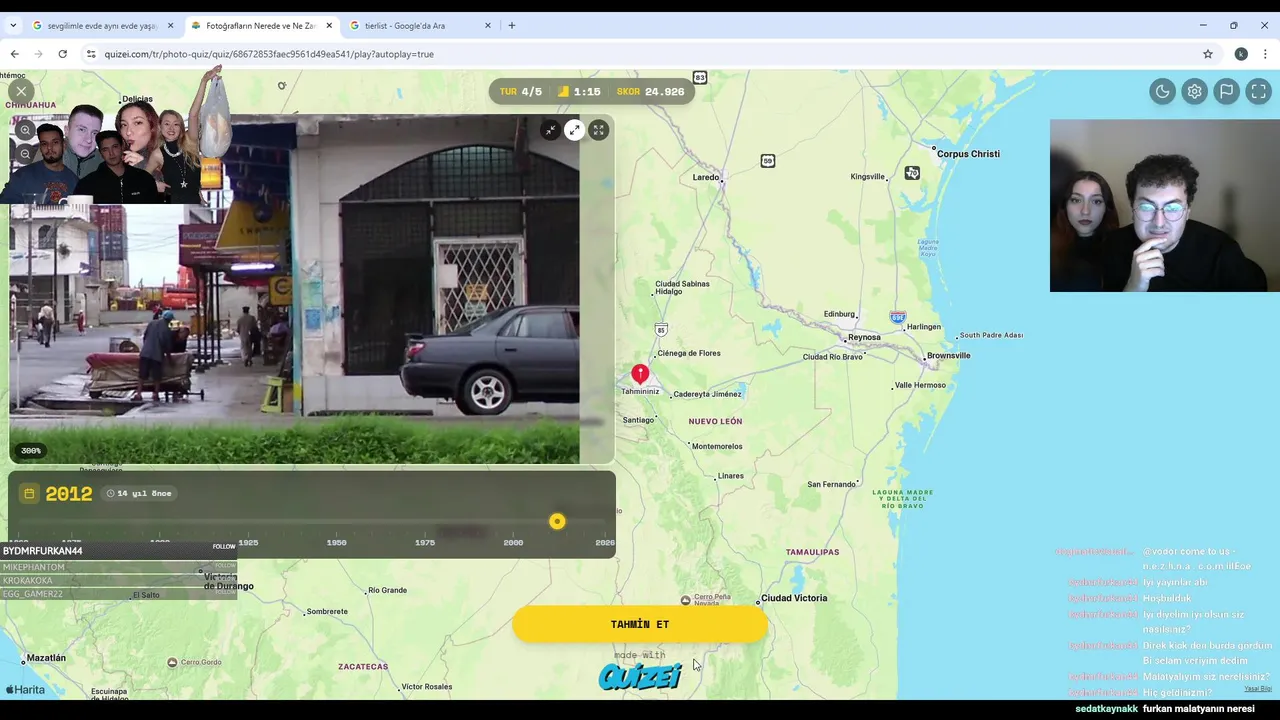Screen dimensions: 1280x720
Task: Click the 1:15 timer display
Action: [579, 91]
